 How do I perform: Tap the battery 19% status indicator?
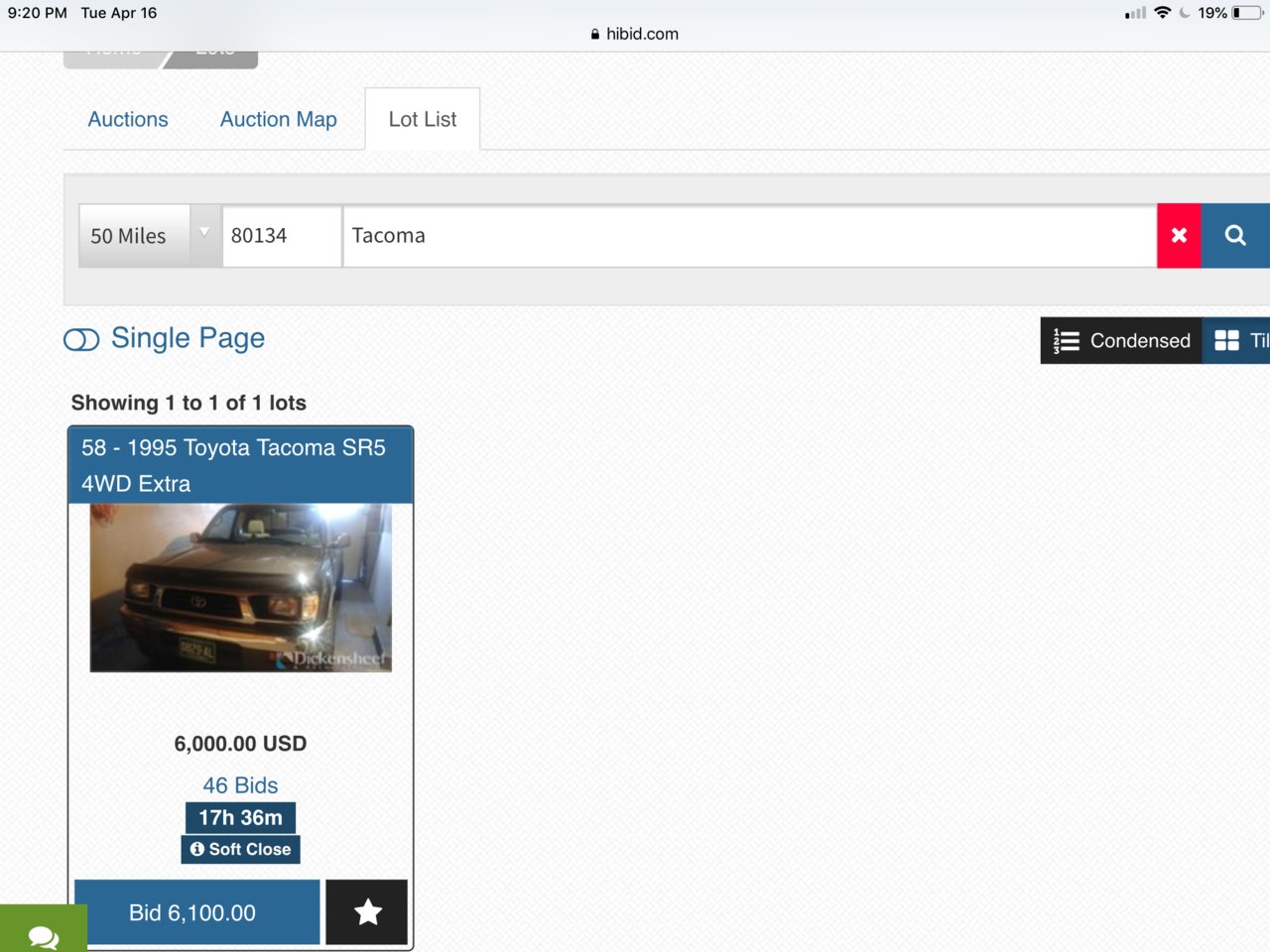tap(1231, 13)
